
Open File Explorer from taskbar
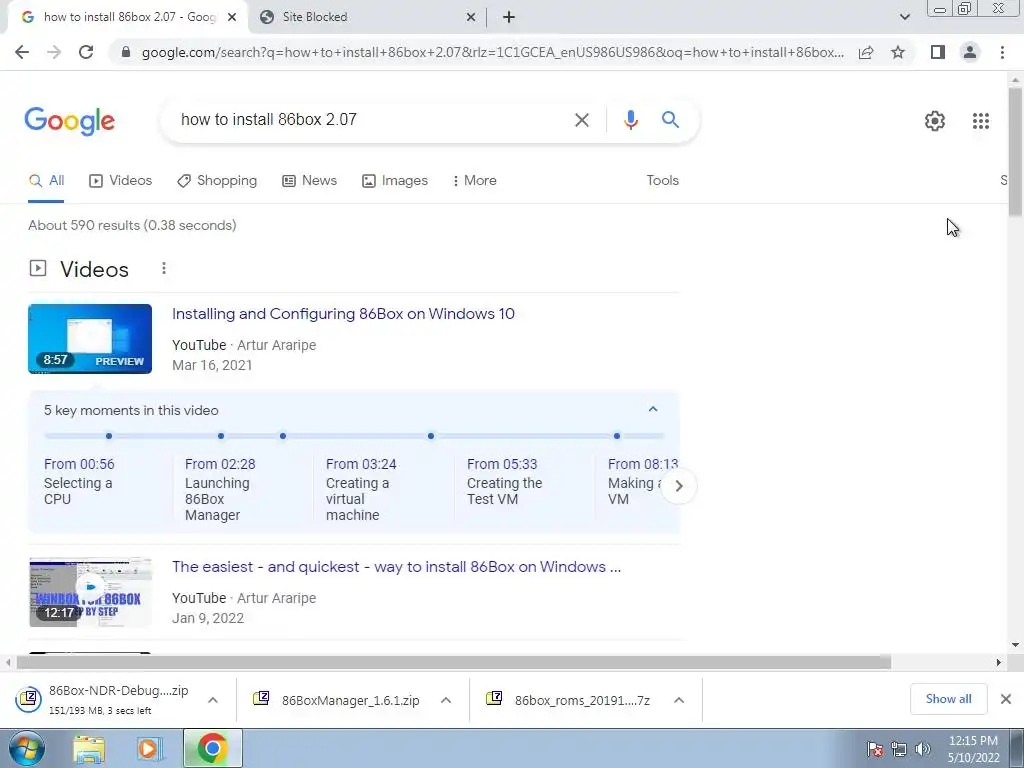89,749
